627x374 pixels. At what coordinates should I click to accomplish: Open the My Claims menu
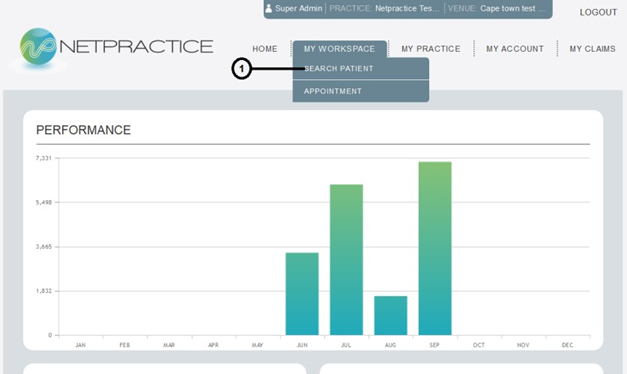(592, 49)
